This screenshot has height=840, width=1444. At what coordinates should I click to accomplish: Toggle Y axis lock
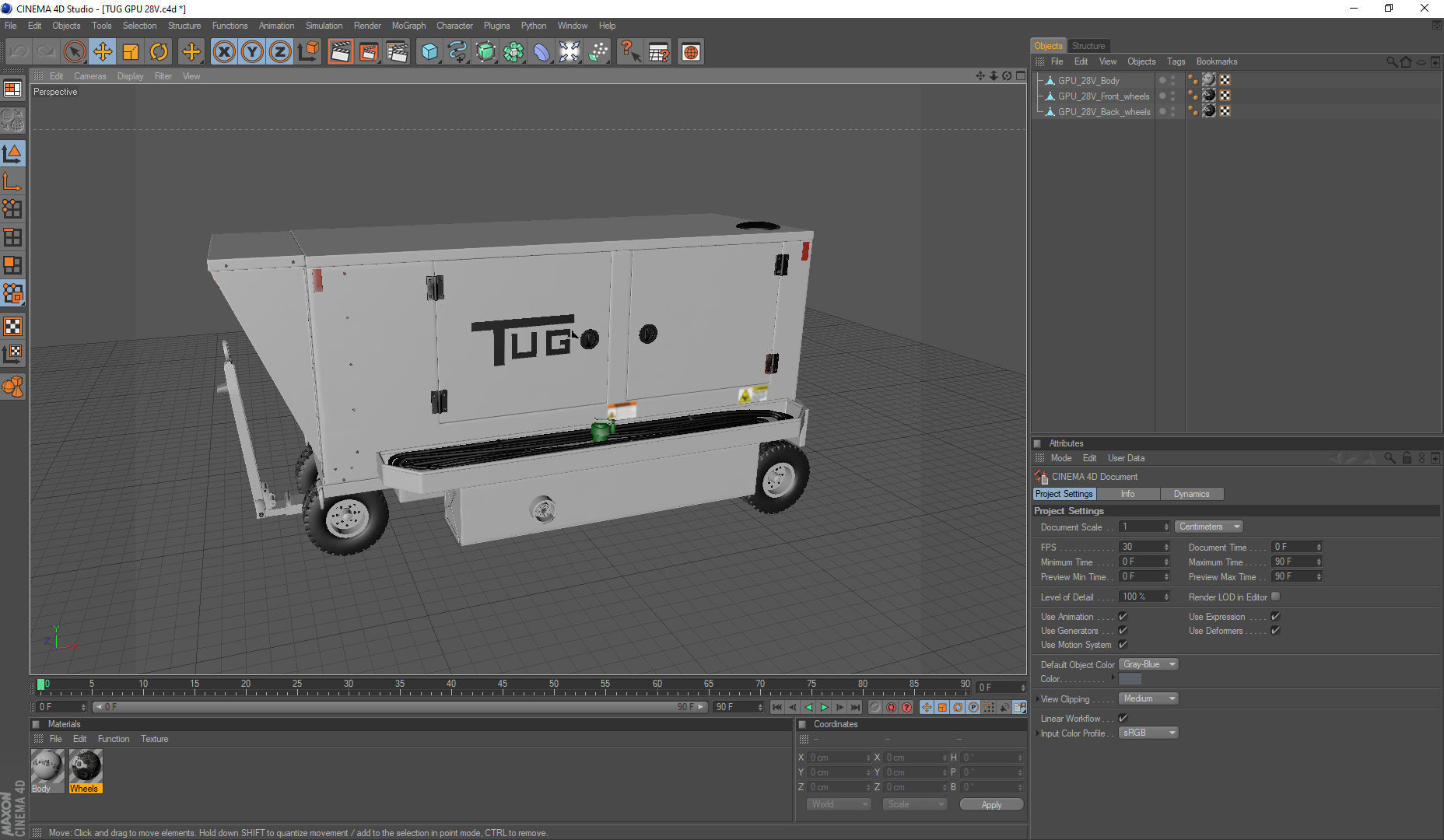pos(252,52)
